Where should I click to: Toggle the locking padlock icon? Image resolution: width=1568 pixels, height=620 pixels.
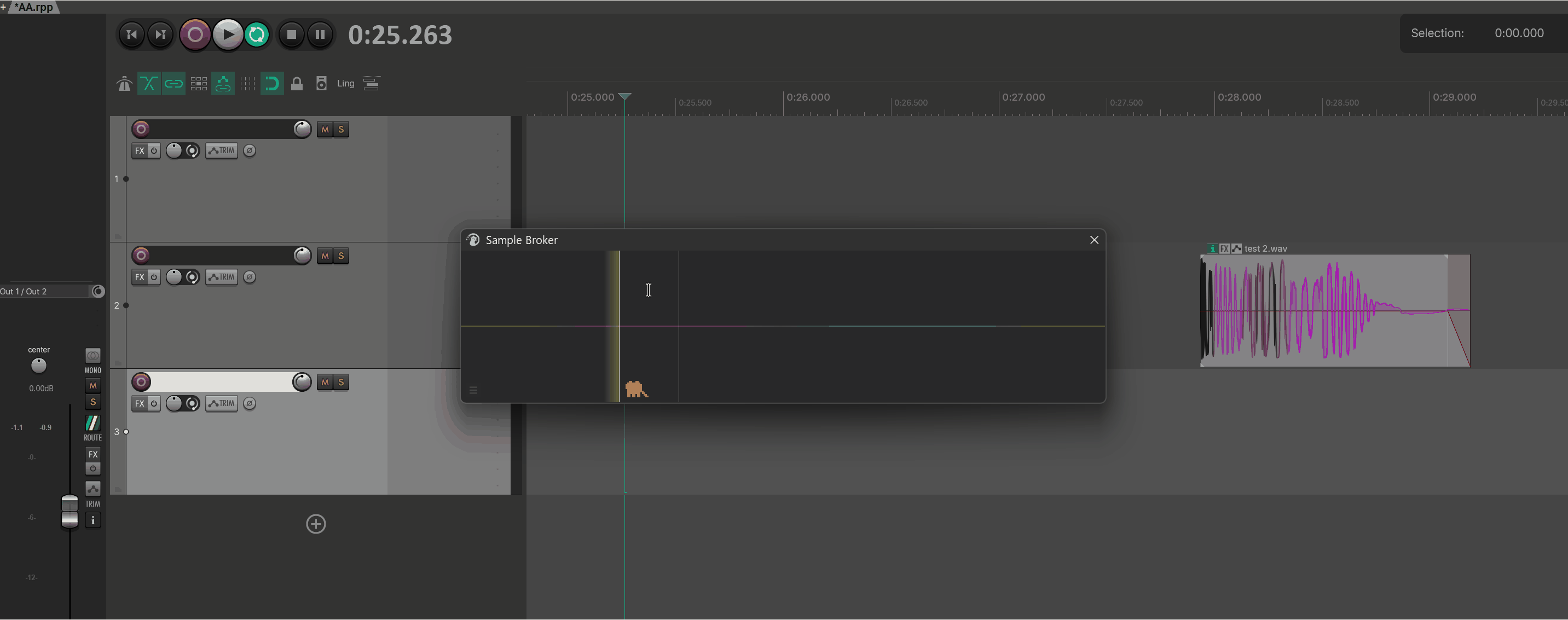tap(297, 83)
